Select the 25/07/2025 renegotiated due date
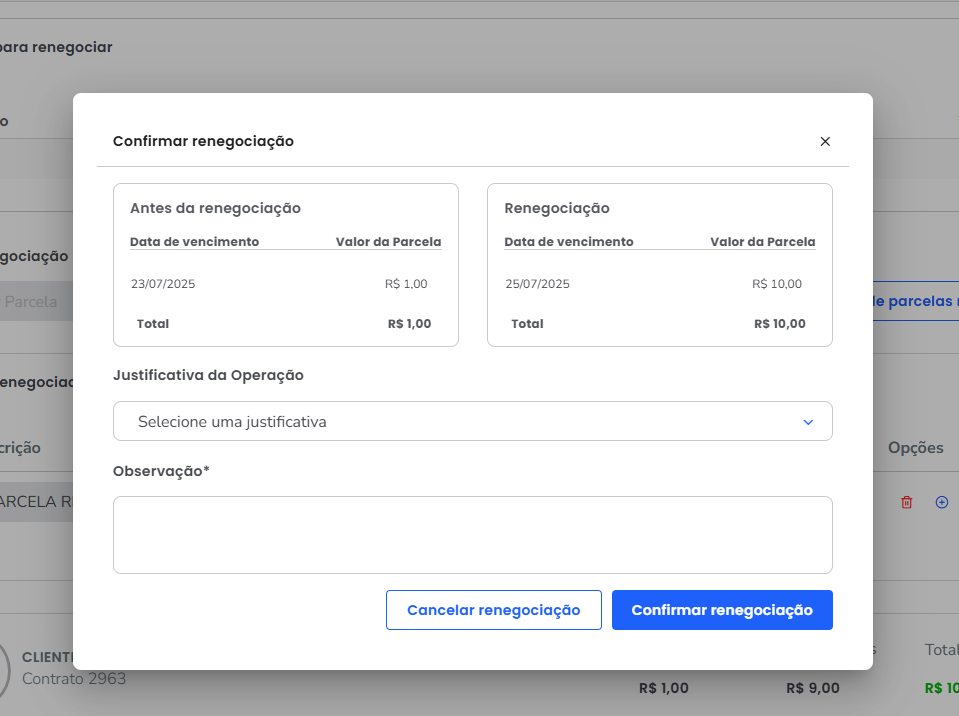 pos(538,284)
